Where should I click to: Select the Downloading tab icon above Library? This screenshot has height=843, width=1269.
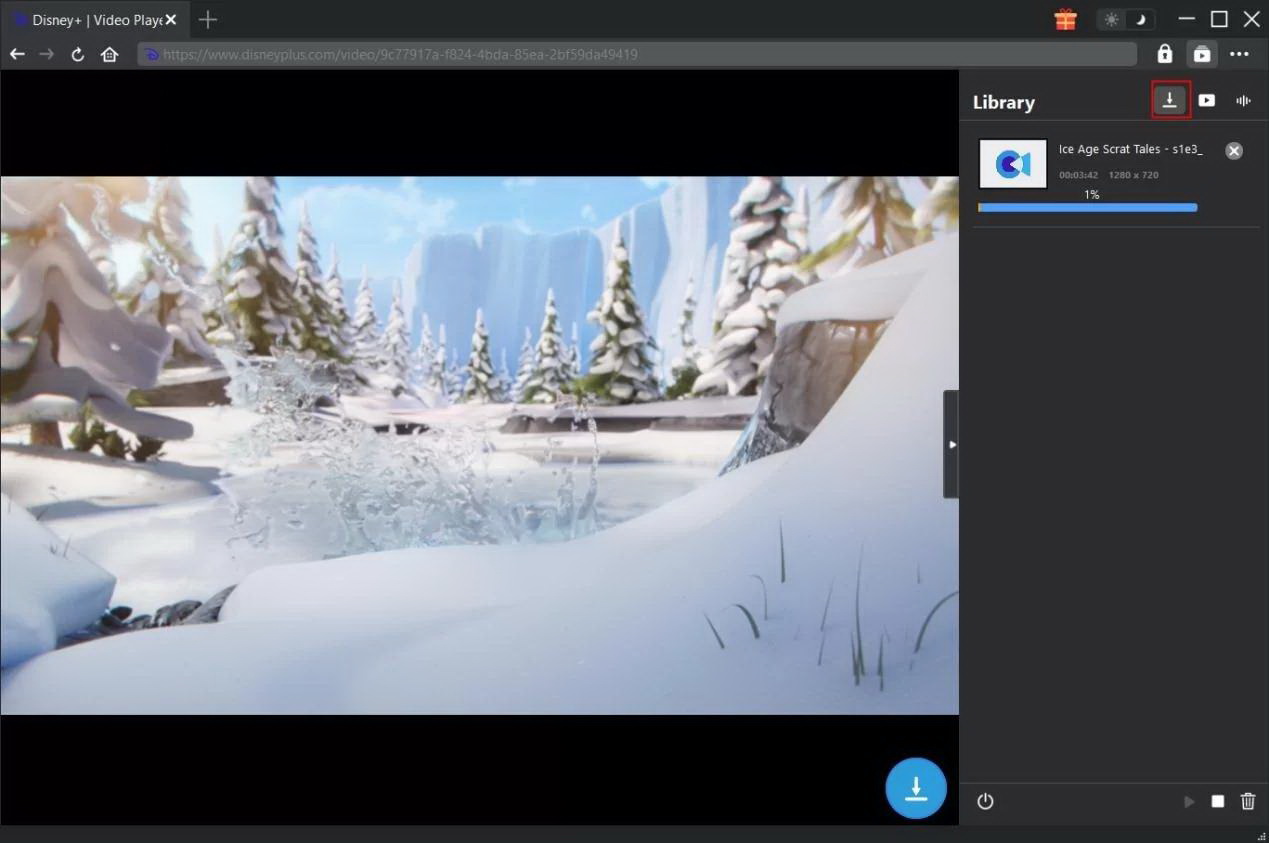(x=1170, y=100)
